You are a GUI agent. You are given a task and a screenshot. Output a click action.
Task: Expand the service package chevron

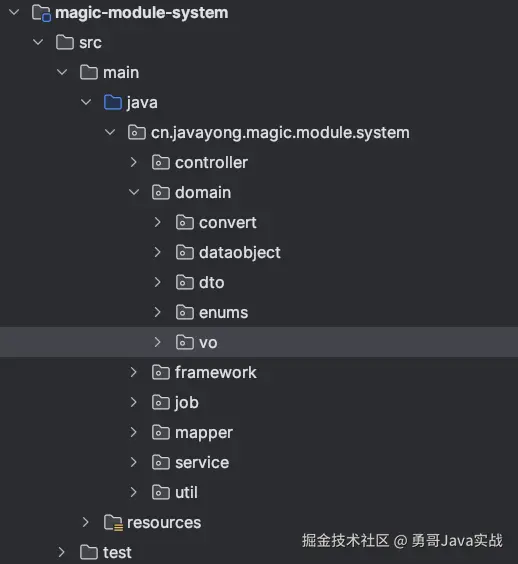(134, 462)
